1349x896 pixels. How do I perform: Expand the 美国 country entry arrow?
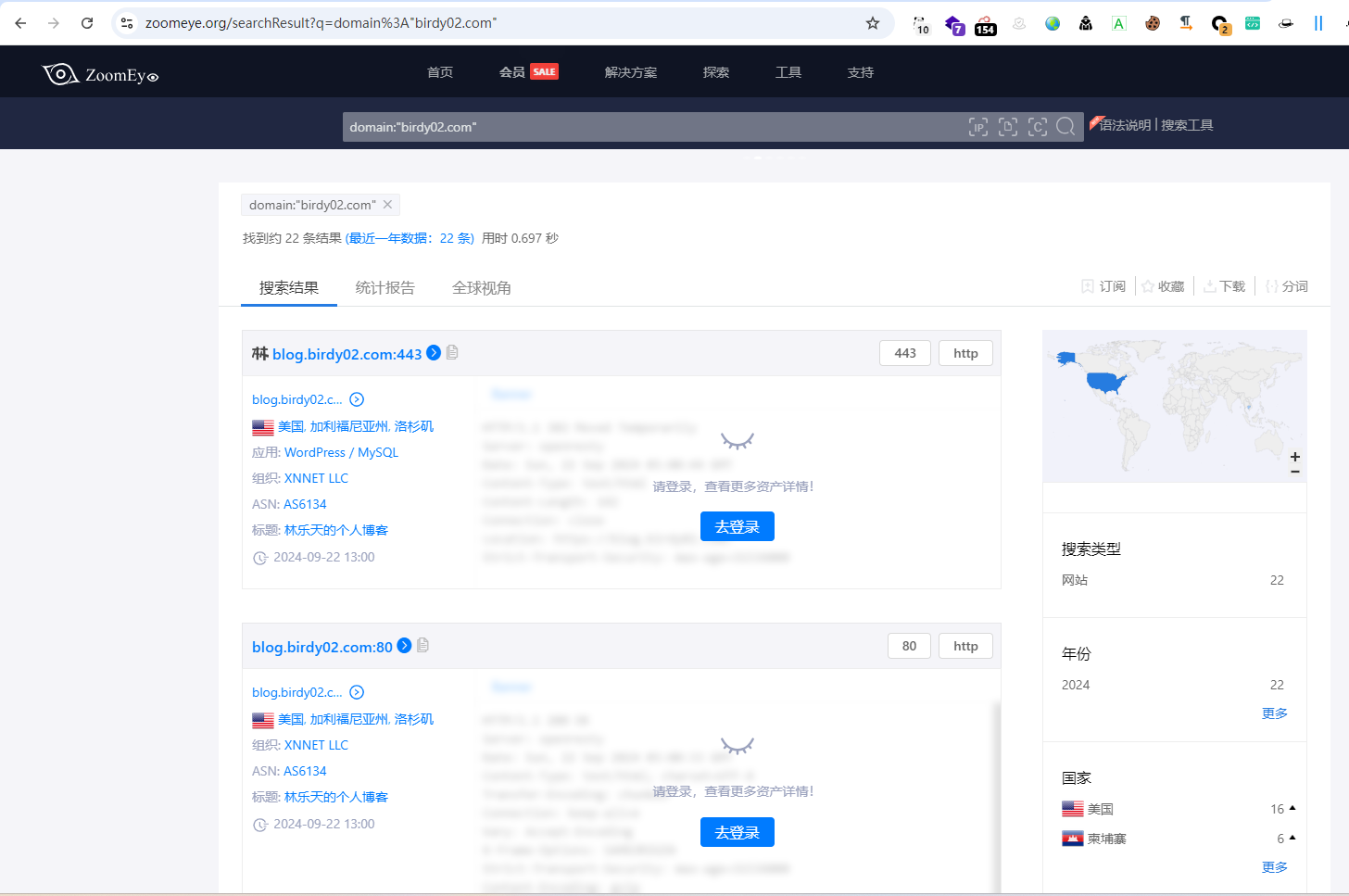click(1292, 808)
